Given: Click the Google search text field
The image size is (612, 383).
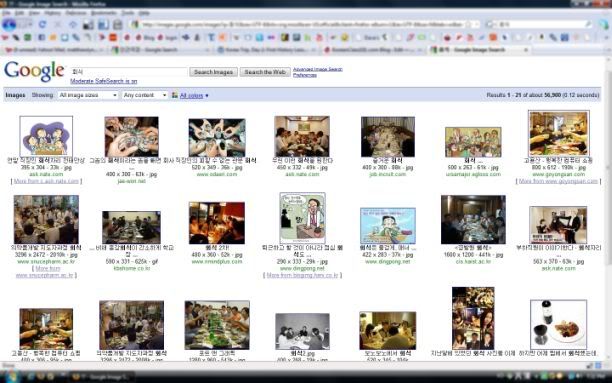Looking at the screenshot, I should click(129, 72).
